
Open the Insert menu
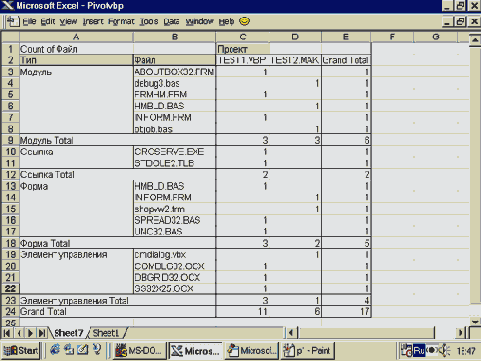93,22
